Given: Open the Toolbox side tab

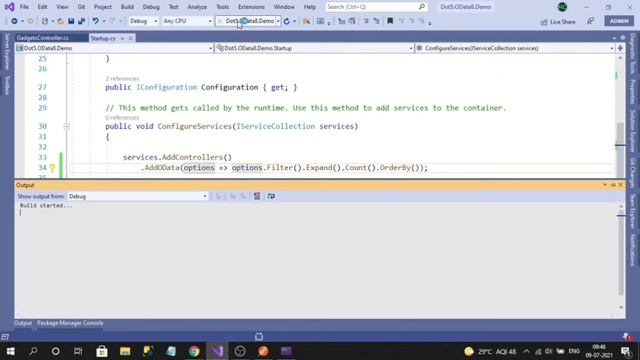Looking at the screenshot, I should pos(7,85).
